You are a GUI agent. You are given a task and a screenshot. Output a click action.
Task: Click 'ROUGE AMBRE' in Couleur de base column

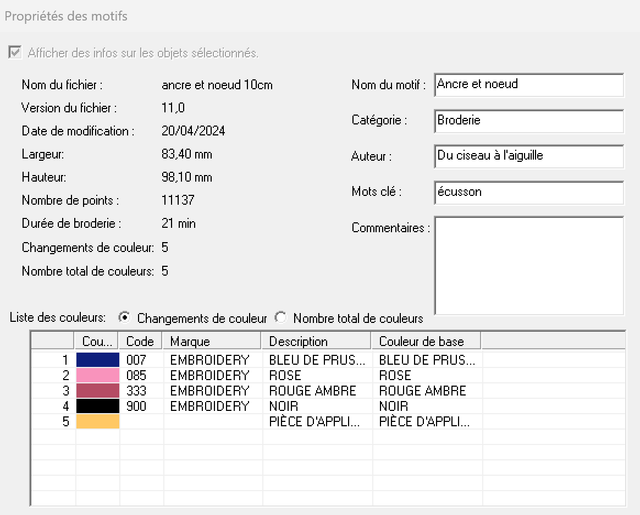click(x=422, y=391)
